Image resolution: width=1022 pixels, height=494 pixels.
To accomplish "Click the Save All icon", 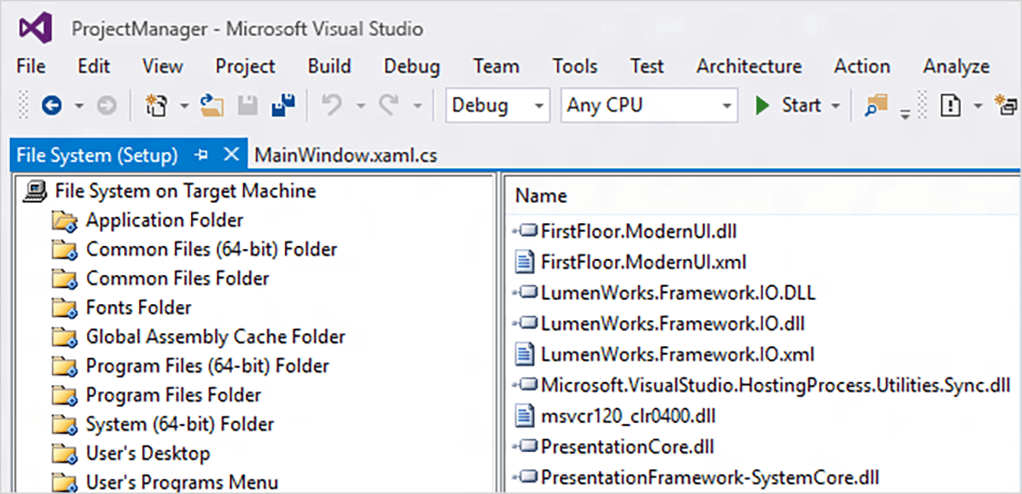I will pyautogui.click(x=284, y=105).
